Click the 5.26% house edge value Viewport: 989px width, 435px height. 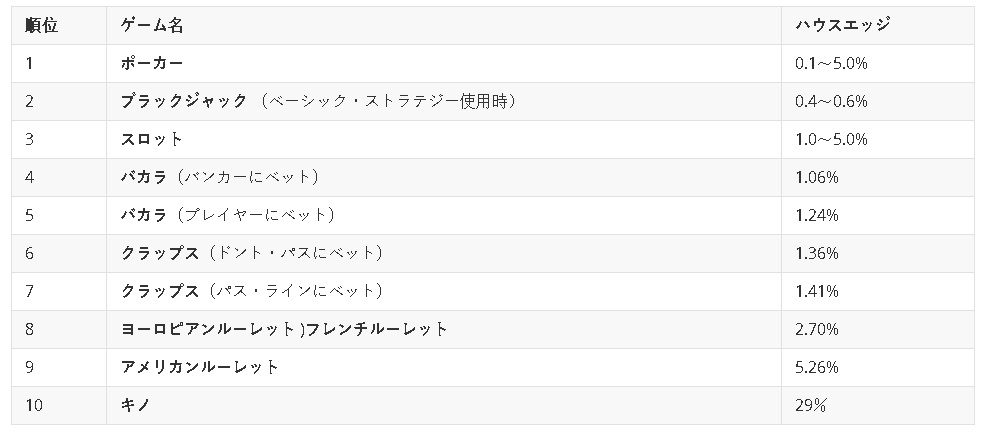tap(816, 367)
